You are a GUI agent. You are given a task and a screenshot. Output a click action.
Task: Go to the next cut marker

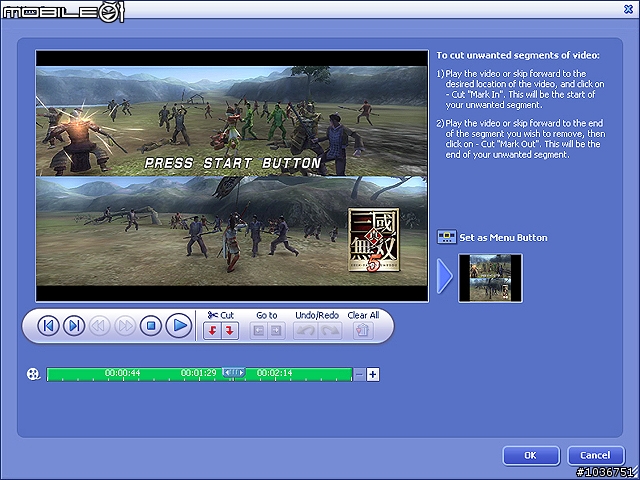pyautogui.click(x=276, y=331)
